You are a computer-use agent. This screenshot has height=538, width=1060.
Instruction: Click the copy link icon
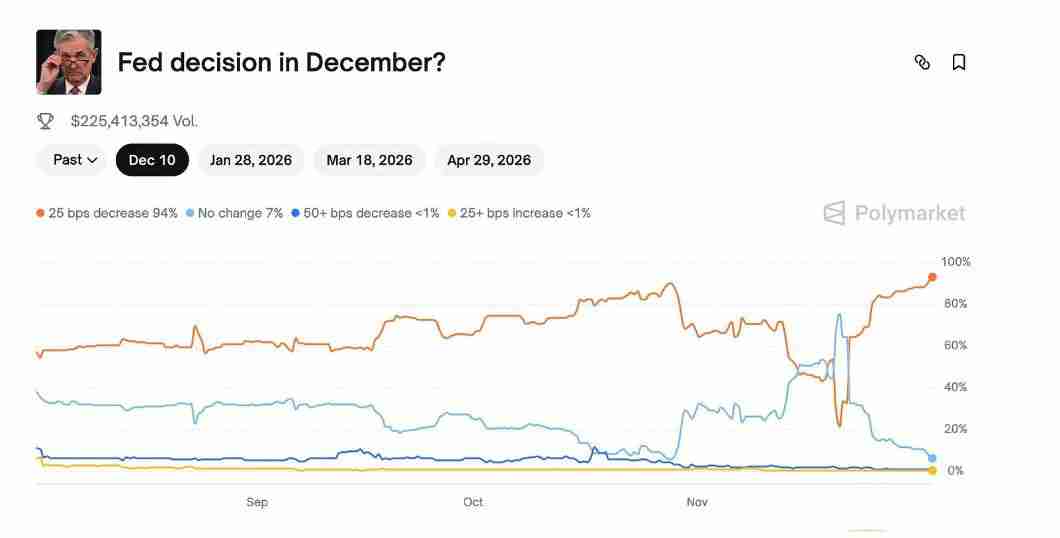[922, 62]
